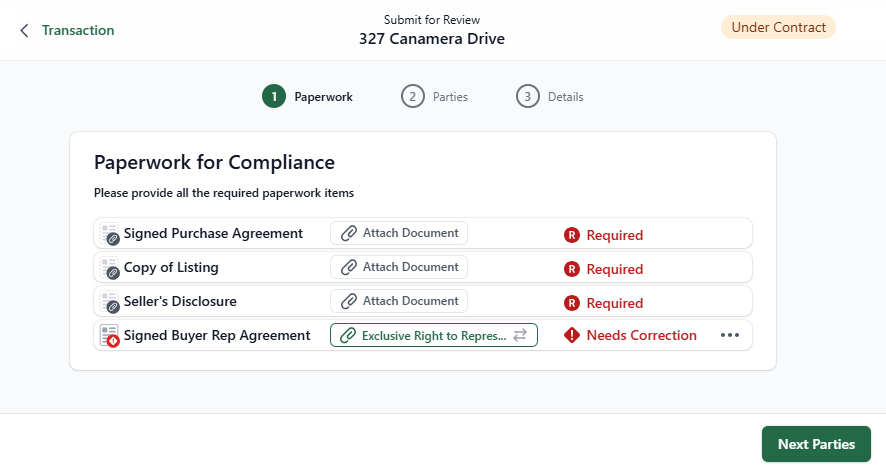The width and height of the screenshot is (886, 474).
Task: Click the Seller's Disclosure document icon
Action: (x=109, y=301)
